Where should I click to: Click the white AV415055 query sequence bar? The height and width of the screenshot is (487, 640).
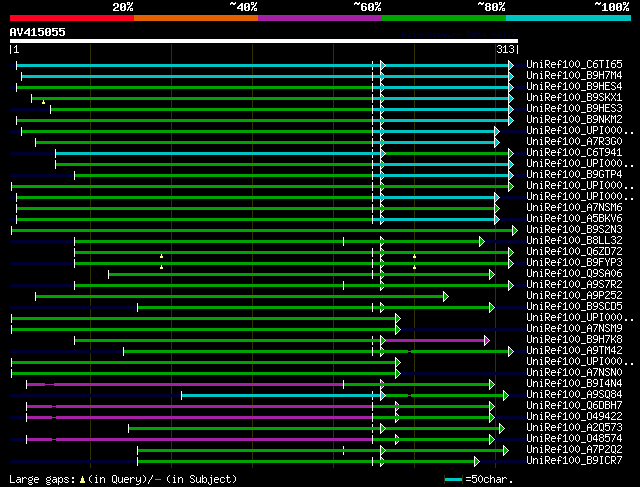264,41
